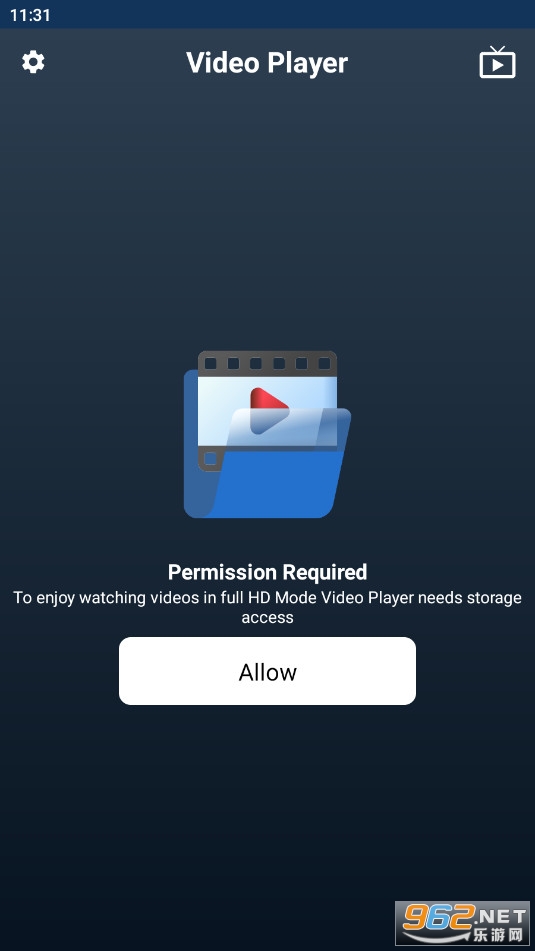Viewport: 535px width, 951px height.
Task: Click the orange 962 digits in the watermark
Action: (x=438, y=918)
